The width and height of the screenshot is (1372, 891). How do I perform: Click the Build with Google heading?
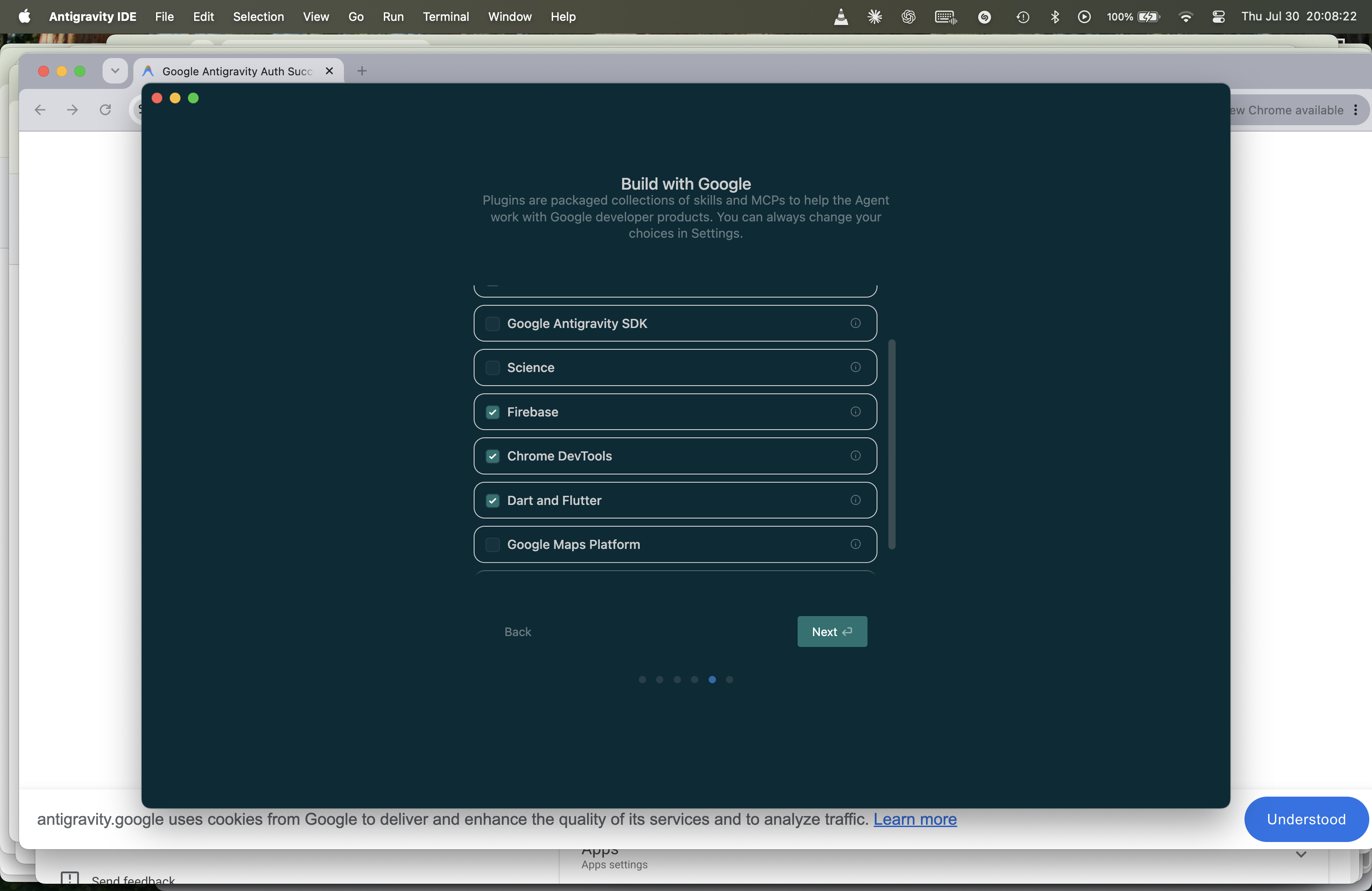[x=686, y=184]
